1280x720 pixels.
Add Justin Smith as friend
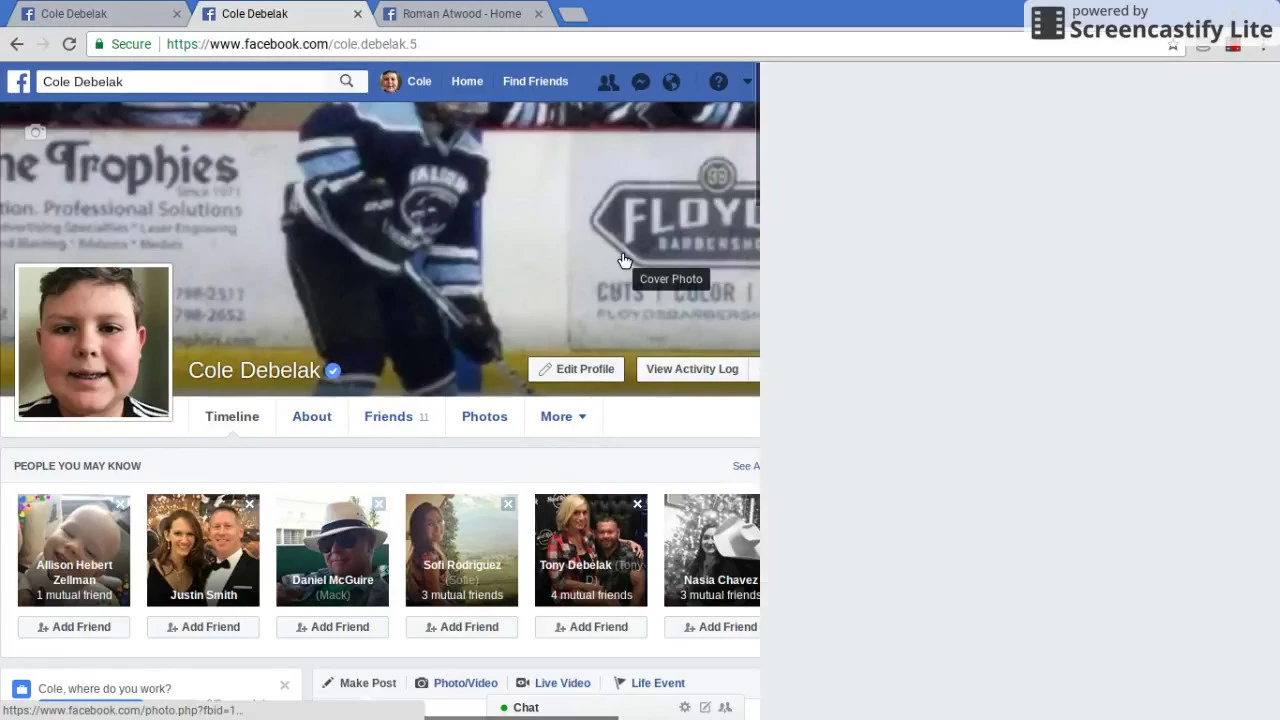pyautogui.click(x=203, y=627)
